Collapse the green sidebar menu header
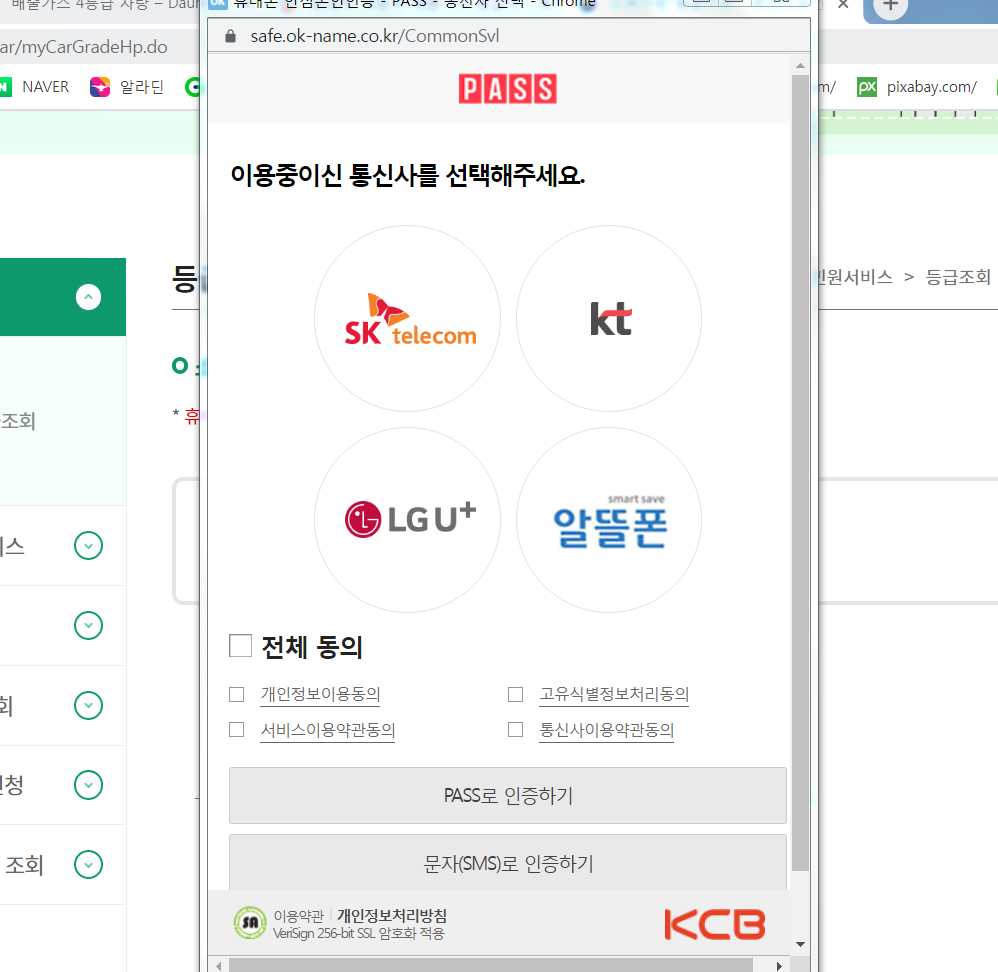Image resolution: width=998 pixels, height=972 pixels. tap(88, 297)
